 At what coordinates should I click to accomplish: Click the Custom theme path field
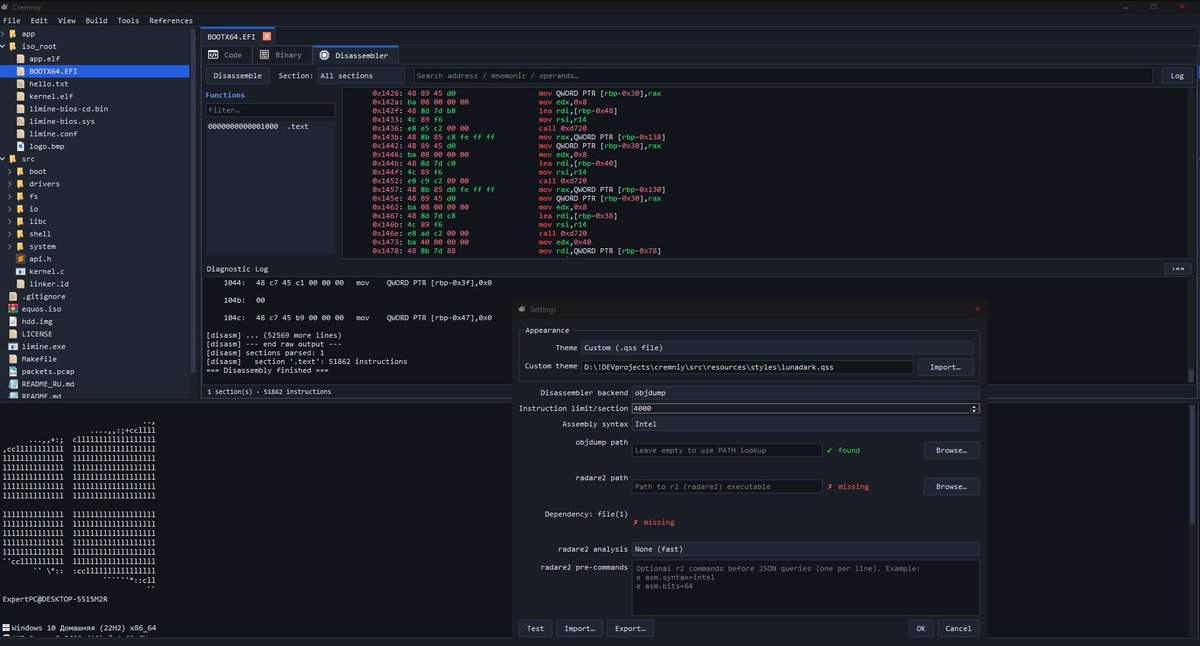(746, 367)
